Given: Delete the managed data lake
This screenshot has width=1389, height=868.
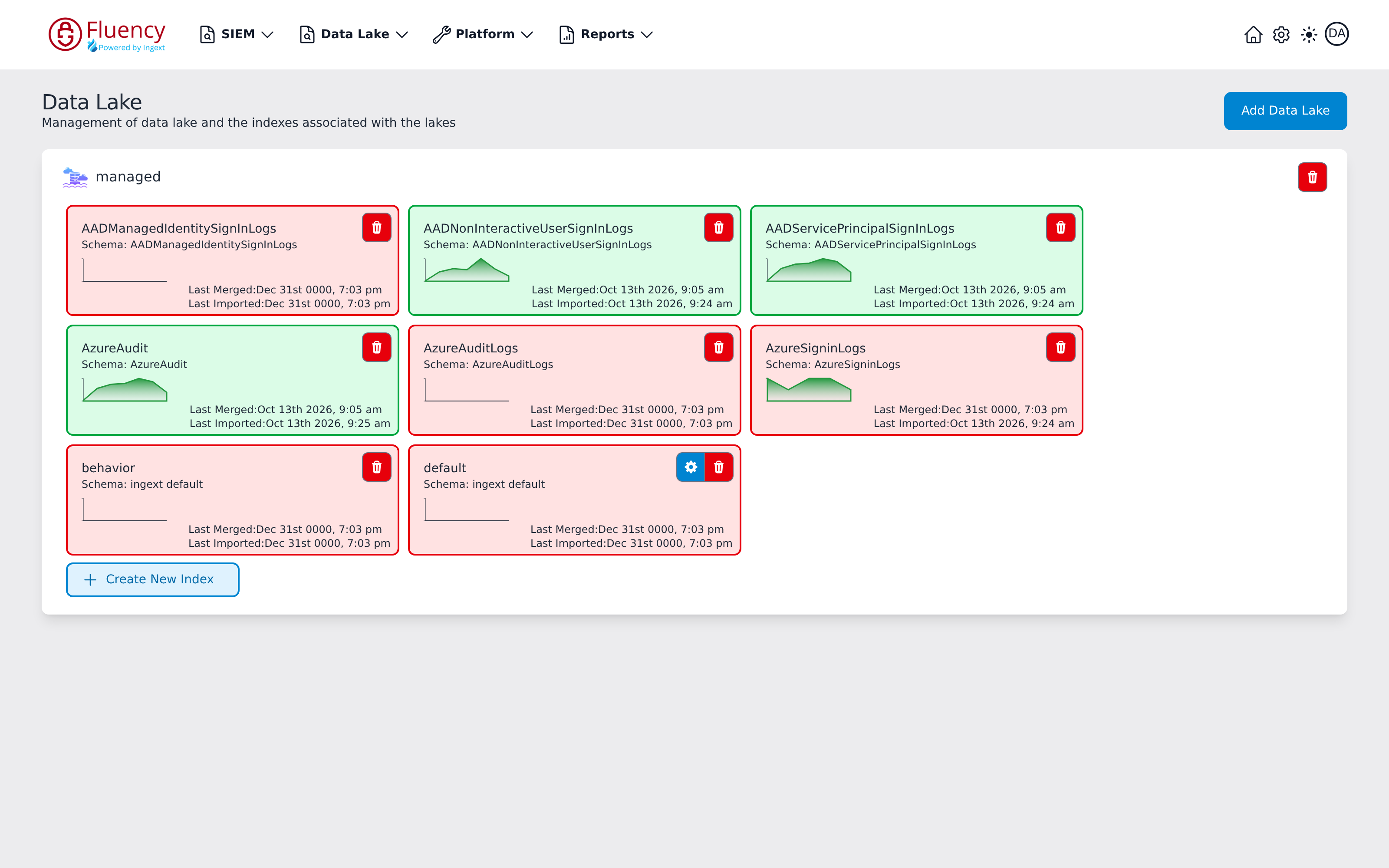Looking at the screenshot, I should [1312, 177].
